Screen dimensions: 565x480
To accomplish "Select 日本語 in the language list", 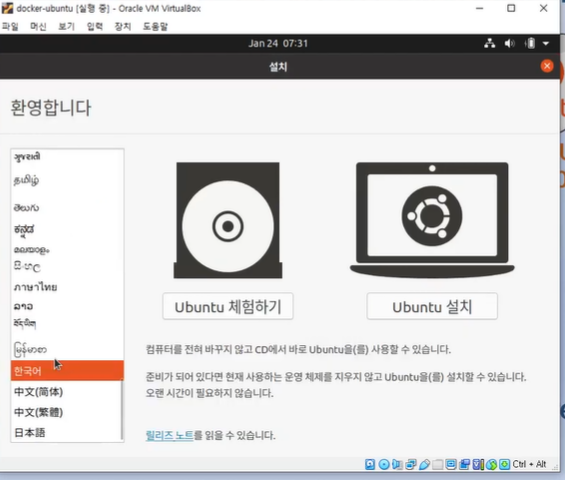I will tap(67, 432).
